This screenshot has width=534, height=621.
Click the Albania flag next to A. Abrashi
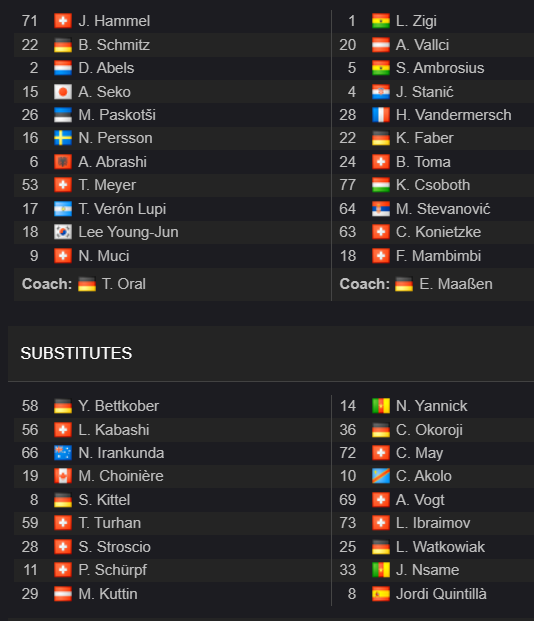tap(63, 162)
